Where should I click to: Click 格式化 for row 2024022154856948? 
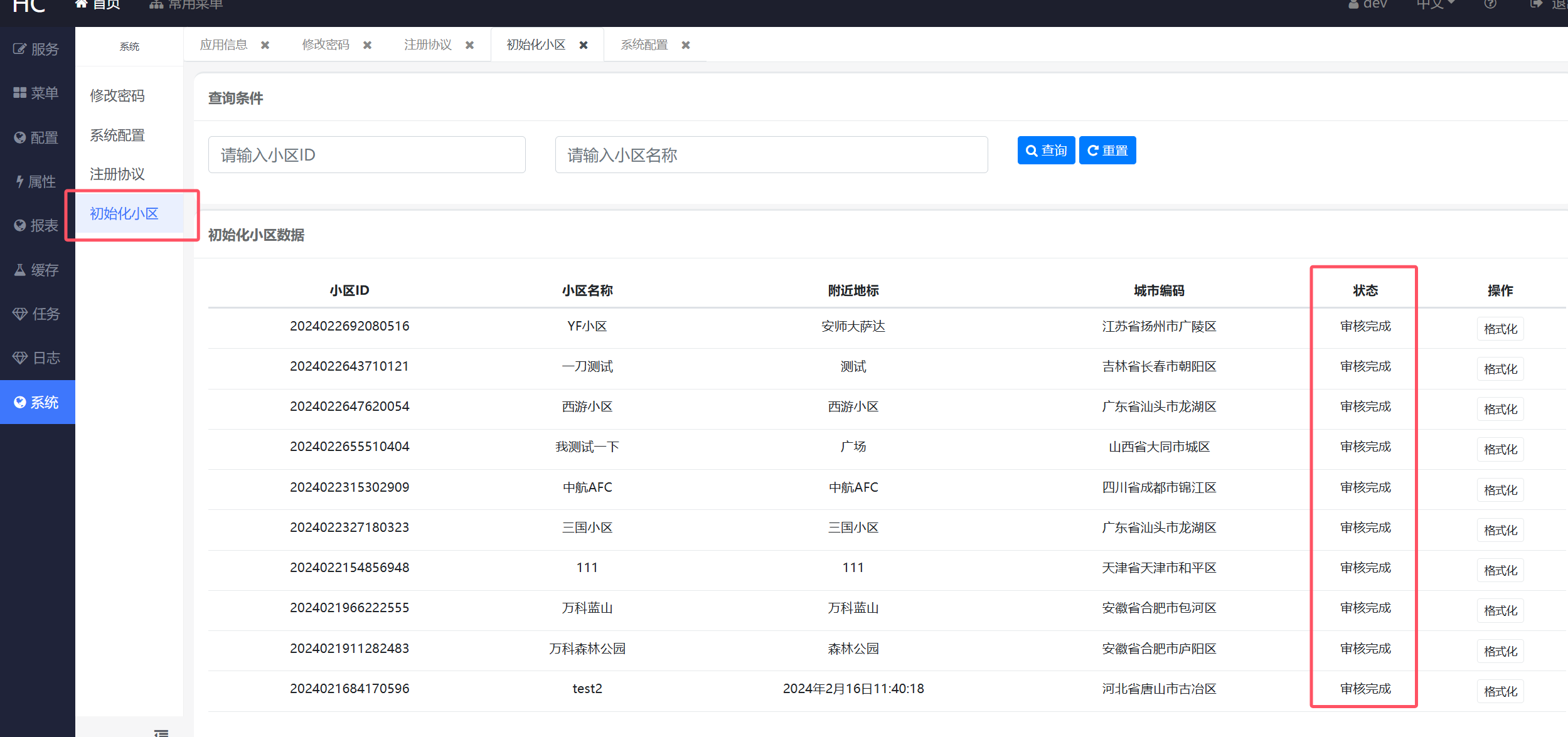pos(1500,570)
